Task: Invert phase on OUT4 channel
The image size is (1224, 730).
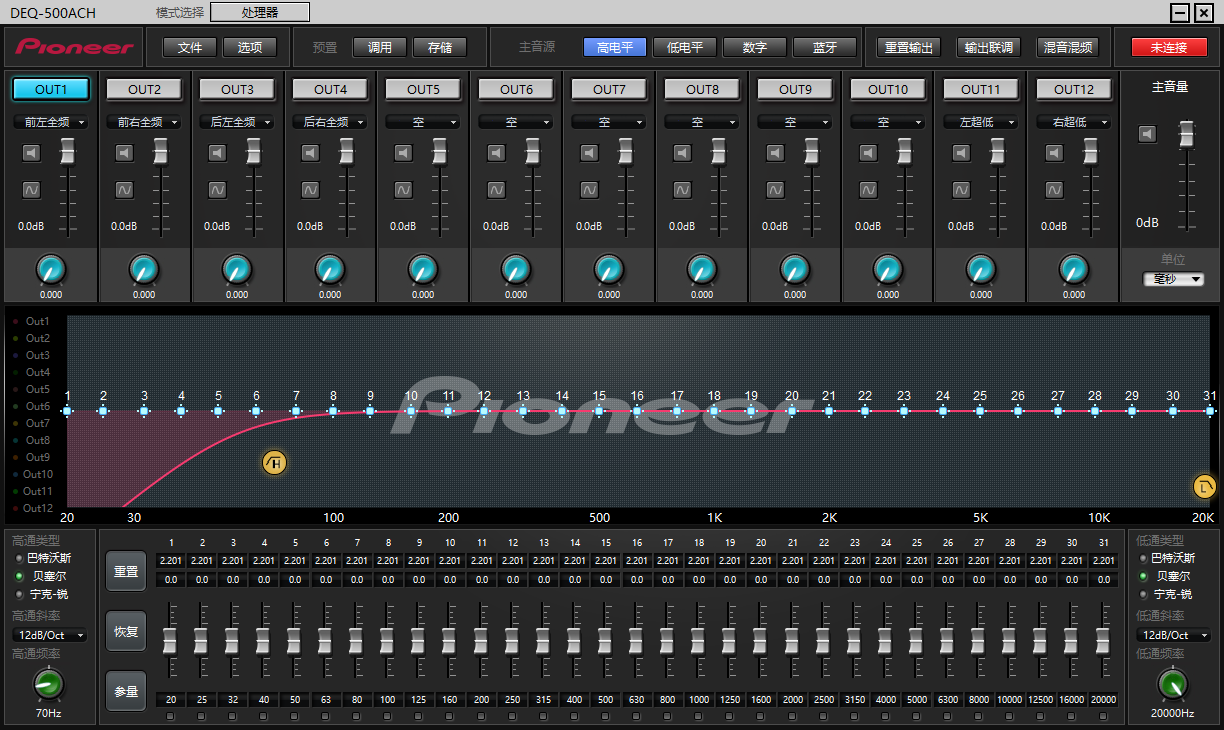Action: point(310,189)
